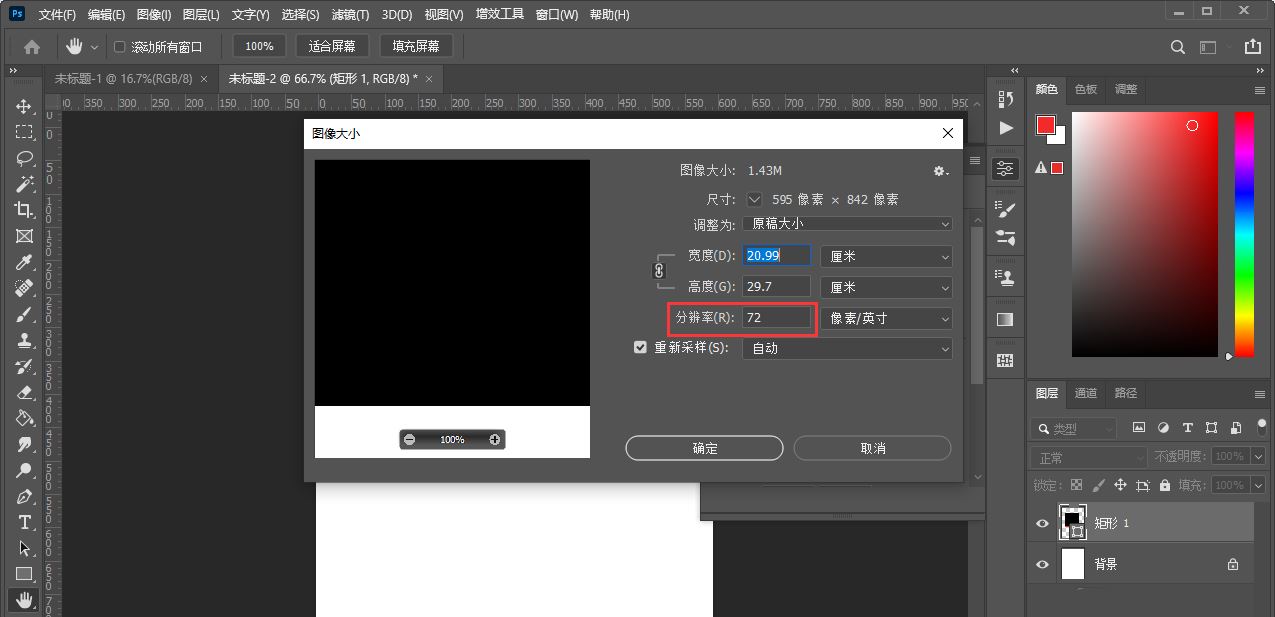Open the width unit 厘米 dropdown
The width and height of the screenshot is (1275, 617).
point(886,256)
